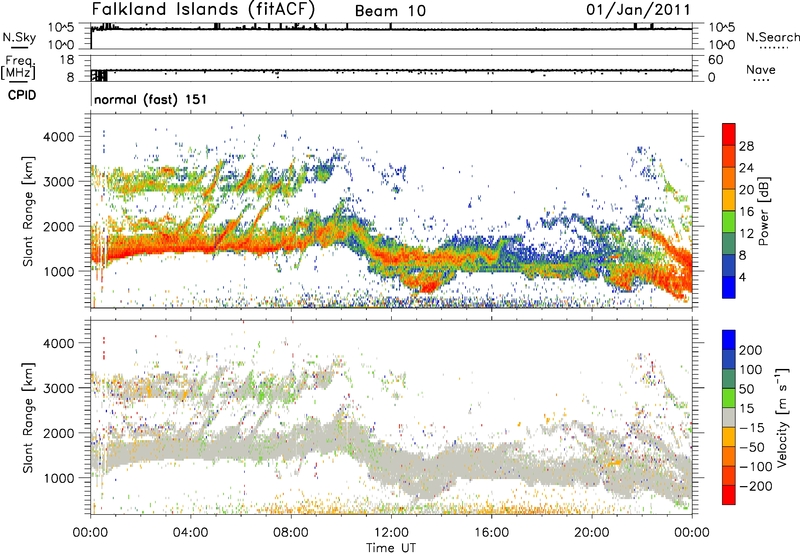The width and height of the screenshot is (800, 554).
Task: Click 'Slant Range [km]' label of power panel
Action: point(28,211)
